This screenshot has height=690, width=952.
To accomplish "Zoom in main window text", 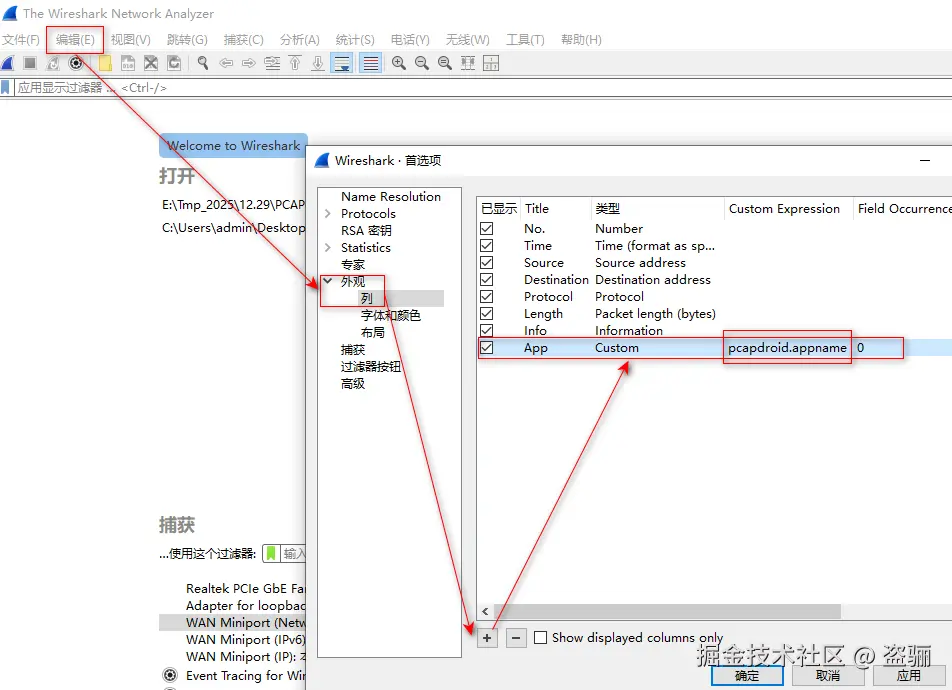I will click(x=399, y=63).
